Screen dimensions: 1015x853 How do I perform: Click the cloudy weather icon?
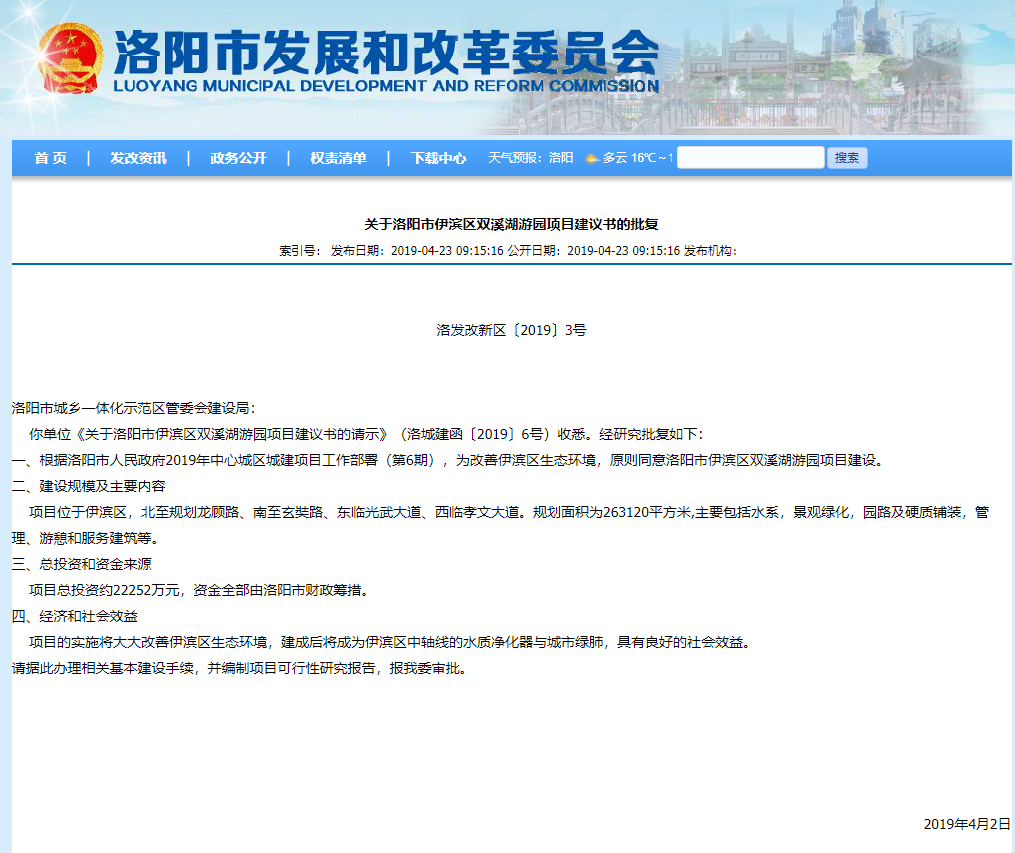pos(591,159)
